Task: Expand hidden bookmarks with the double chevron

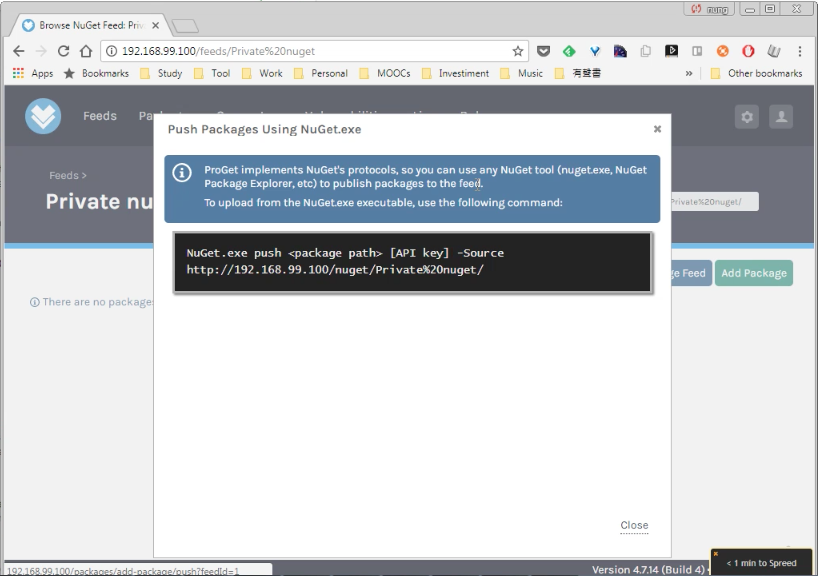Action: pos(689,74)
